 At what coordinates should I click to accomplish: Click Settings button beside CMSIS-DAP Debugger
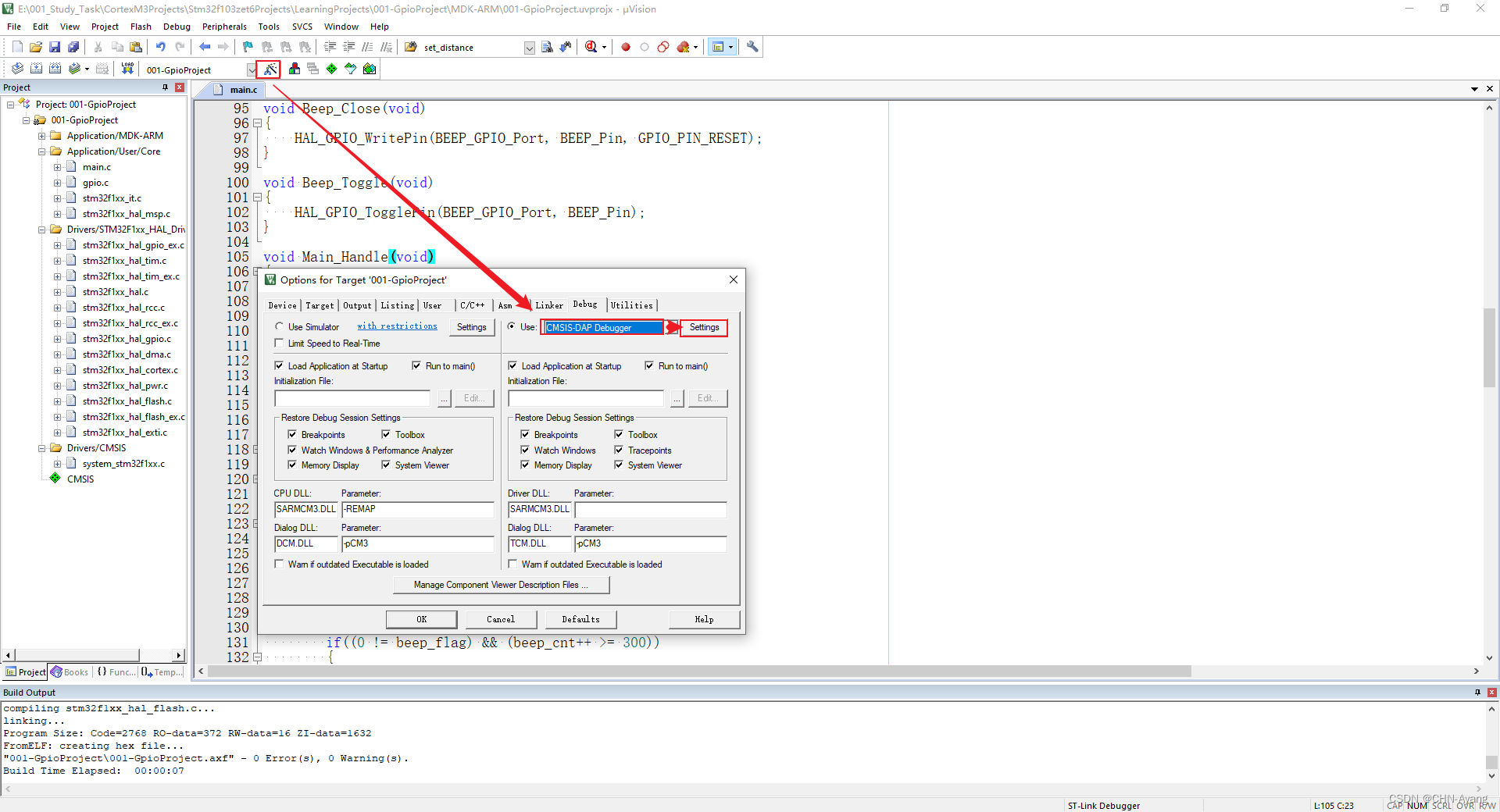point(704,327)
